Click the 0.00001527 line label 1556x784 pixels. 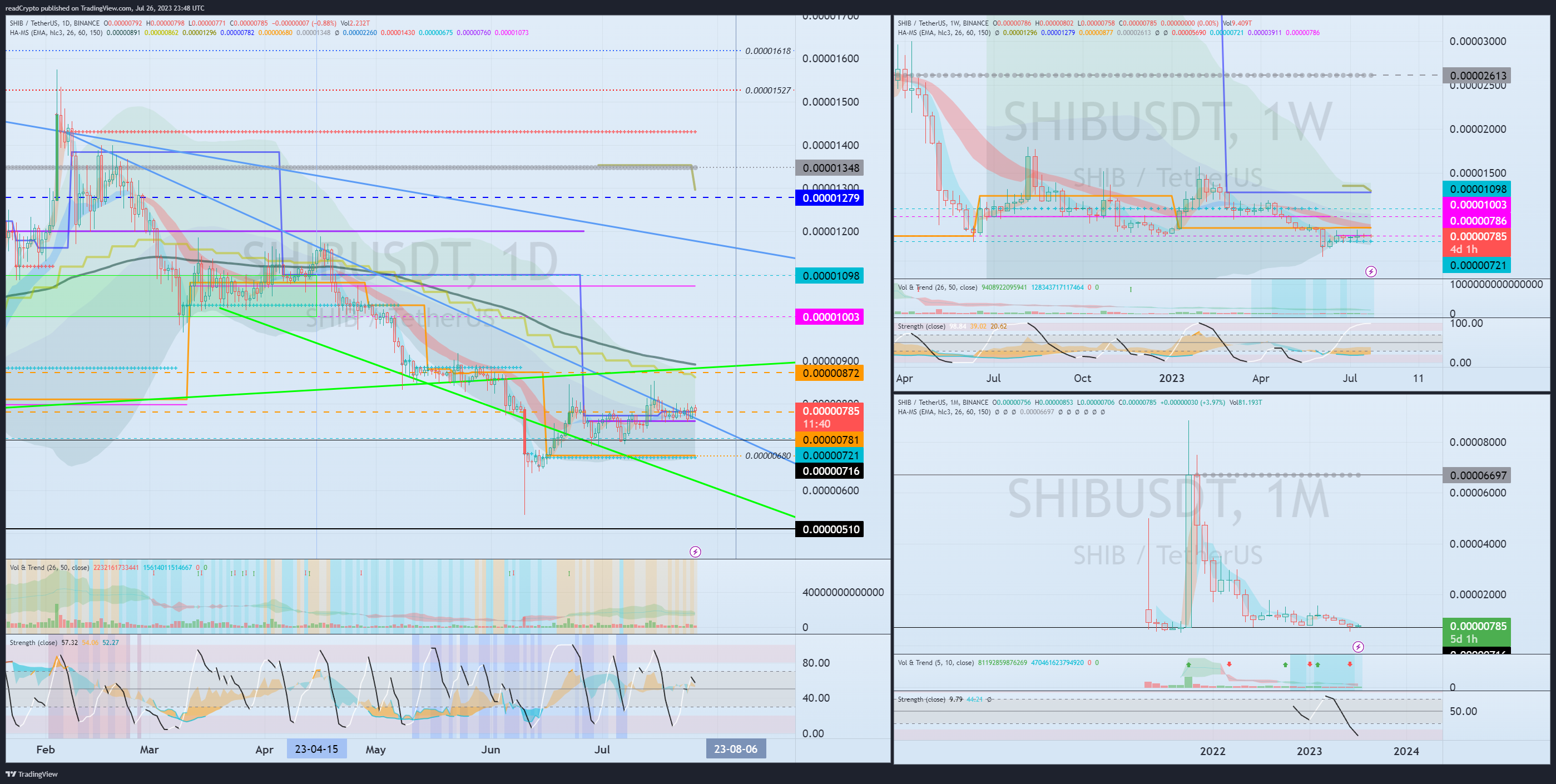(x=768, y=90)
